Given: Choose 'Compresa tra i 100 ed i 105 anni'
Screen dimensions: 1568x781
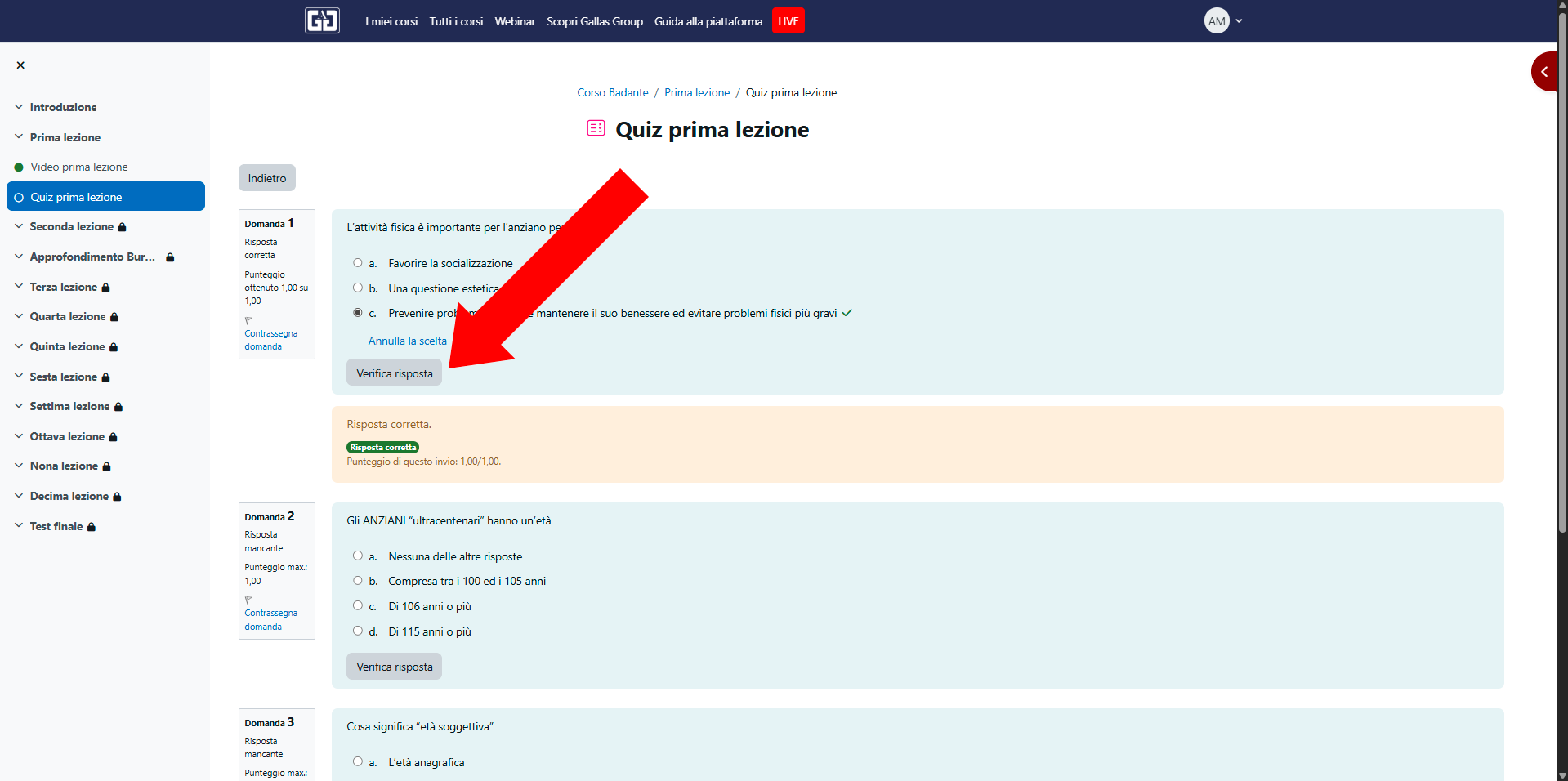Looking at the screenshot, I should pos(358,581).
